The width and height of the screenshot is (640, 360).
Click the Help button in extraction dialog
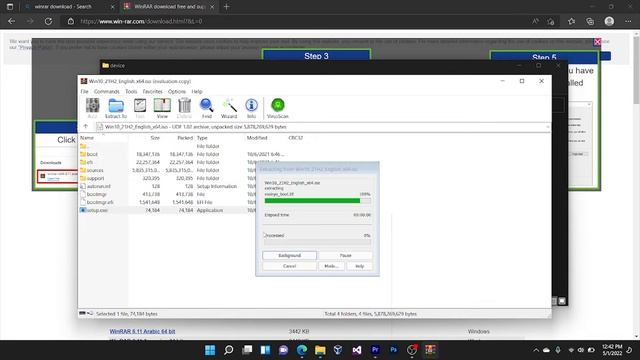click(360, 266)
